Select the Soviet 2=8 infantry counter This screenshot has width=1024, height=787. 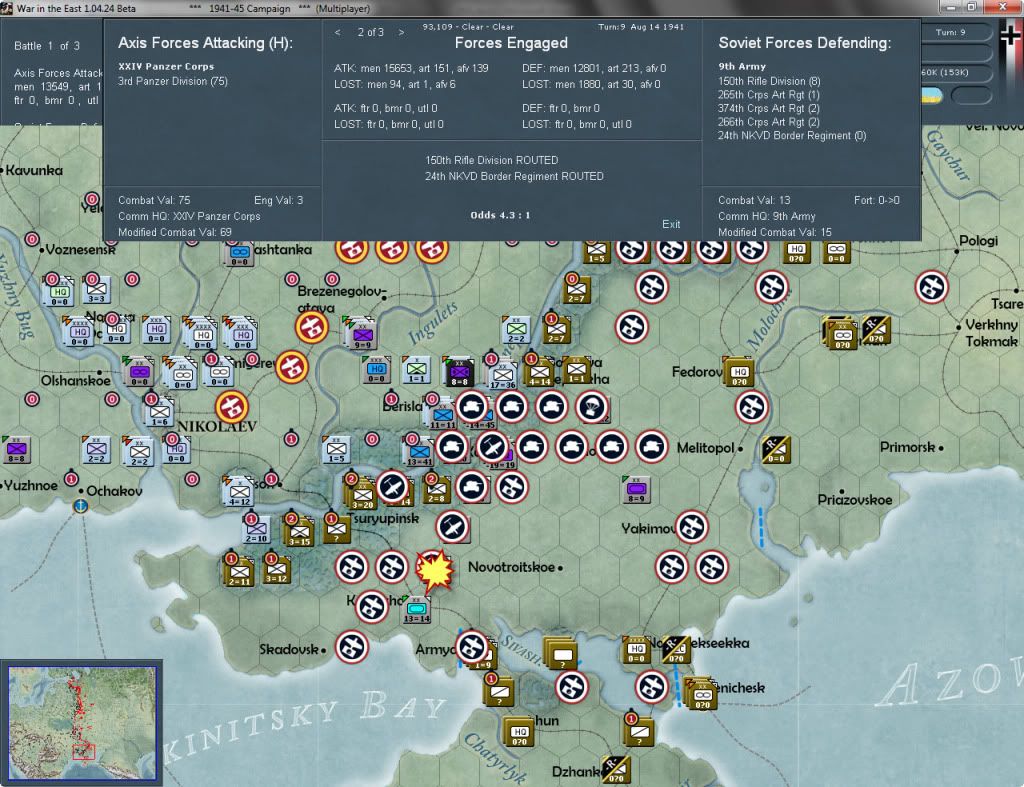click(x=436, y=490)
